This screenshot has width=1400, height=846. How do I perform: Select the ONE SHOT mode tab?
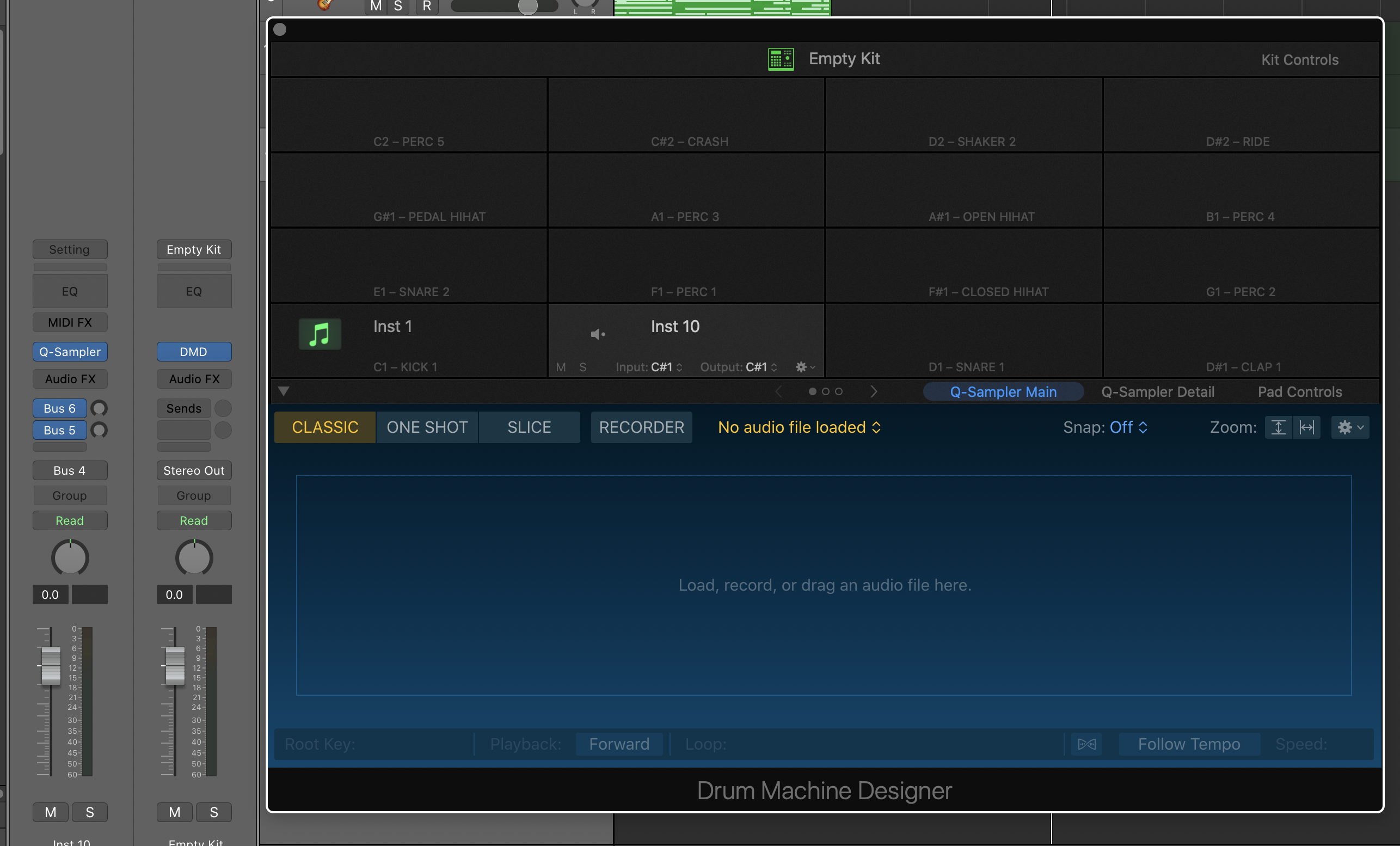tap(427, 427)
